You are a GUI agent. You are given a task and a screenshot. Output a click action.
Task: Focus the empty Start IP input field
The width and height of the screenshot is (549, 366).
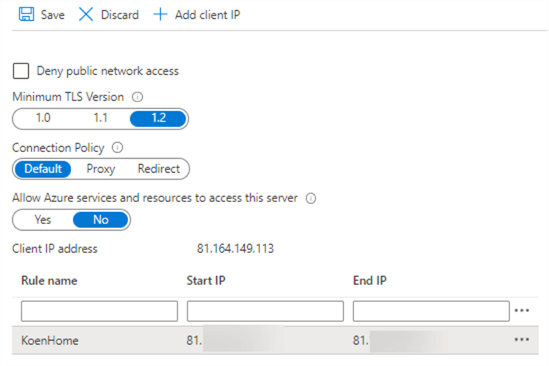click(265, 311)
